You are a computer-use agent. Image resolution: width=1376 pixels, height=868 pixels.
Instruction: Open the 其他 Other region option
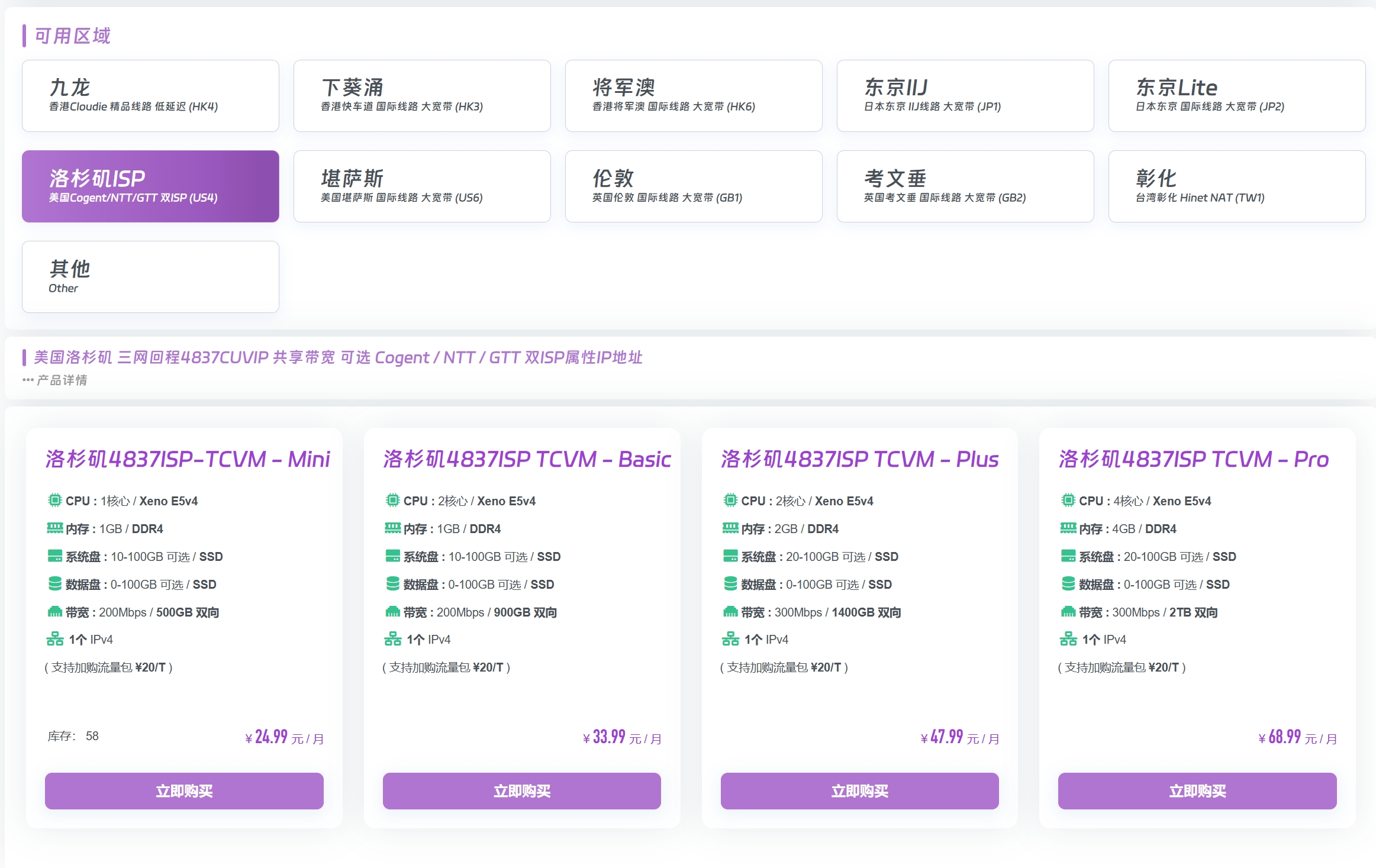pyautogui.click(x=150, y=277)
